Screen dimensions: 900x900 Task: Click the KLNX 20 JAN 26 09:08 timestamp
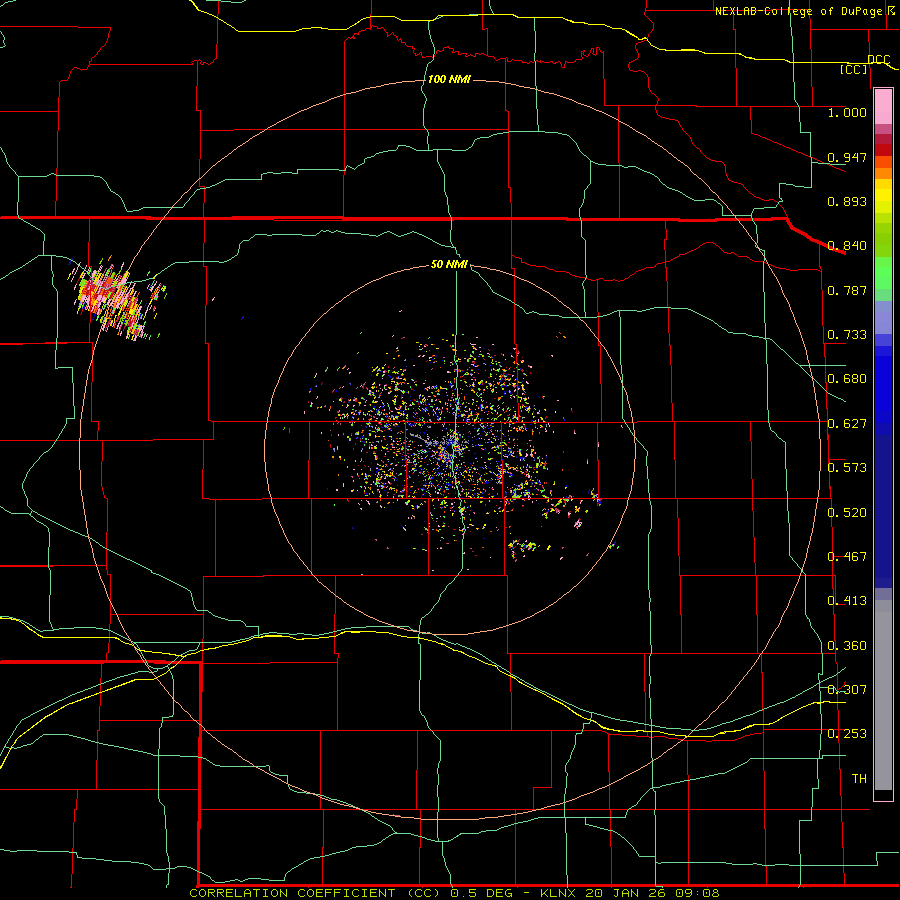pos(630,893)
